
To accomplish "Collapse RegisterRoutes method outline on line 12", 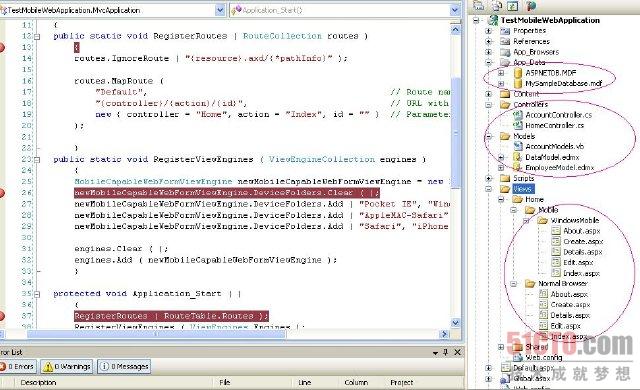I will click(x=37, y=37).
